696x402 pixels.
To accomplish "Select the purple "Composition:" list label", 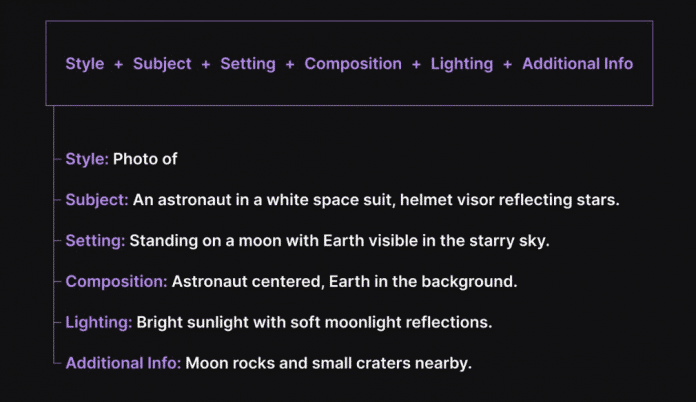I will pos(116,282).
